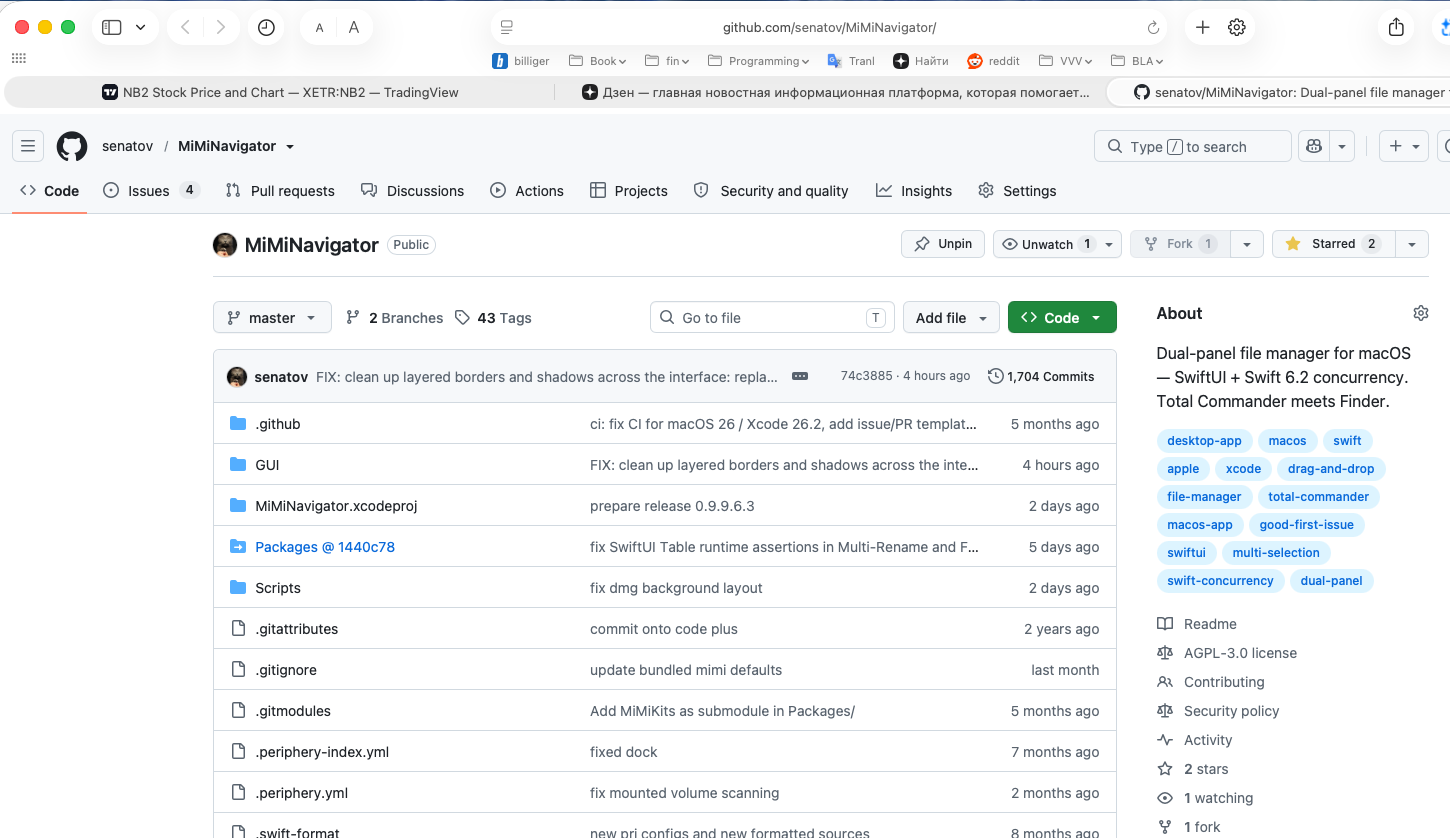
Task: Click commit hash 74c3885
Action: [866, 376]
